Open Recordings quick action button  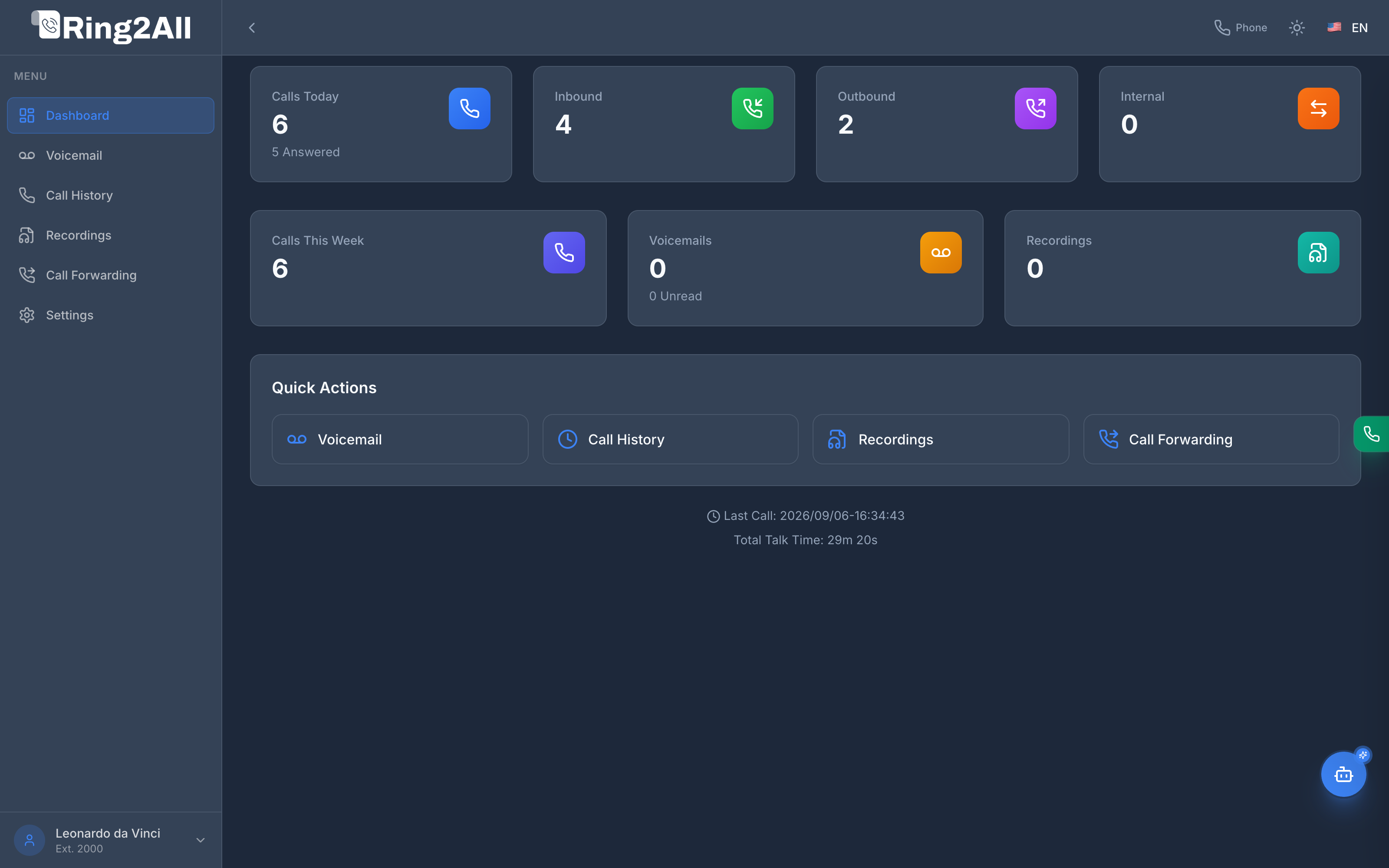[x=941, y=439]
